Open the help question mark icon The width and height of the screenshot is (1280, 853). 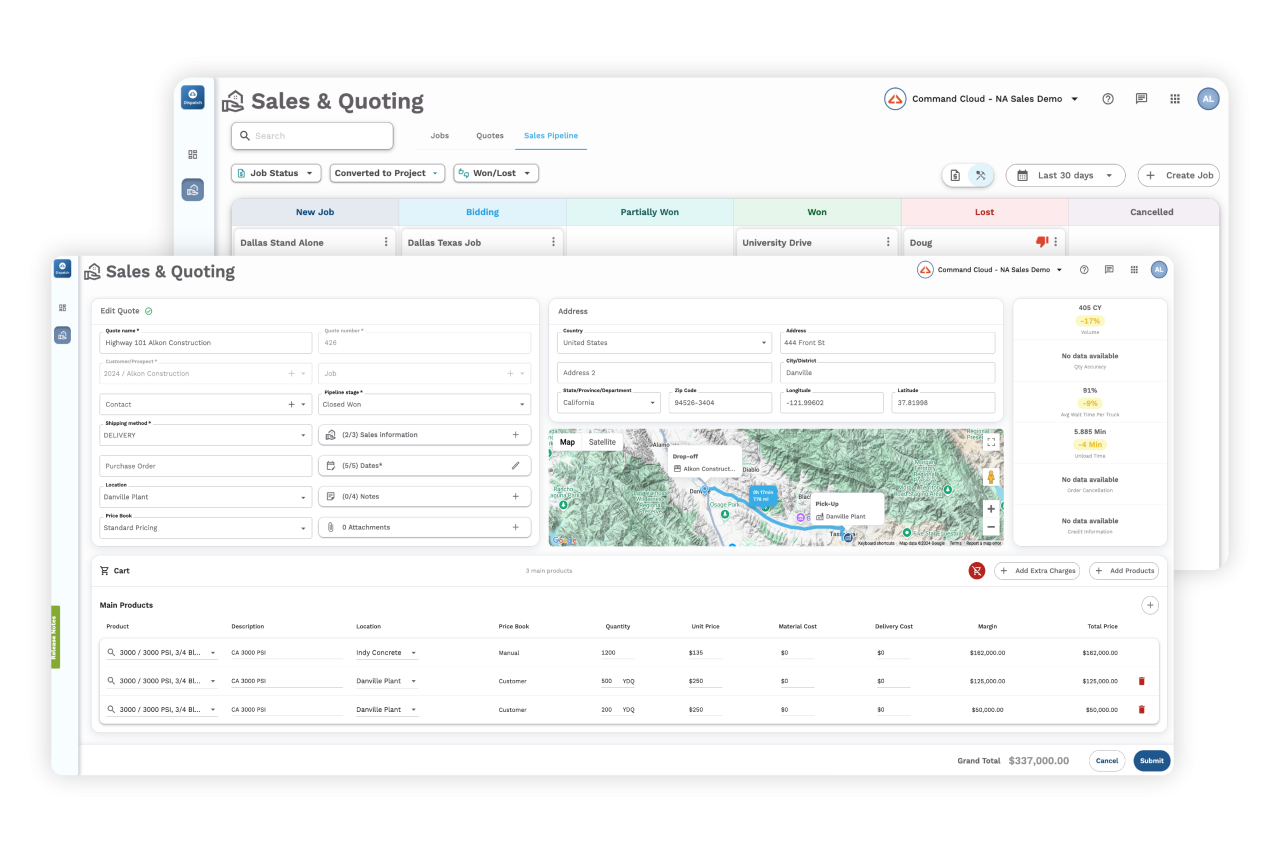pyautogui.click(x=1084, y=270)
